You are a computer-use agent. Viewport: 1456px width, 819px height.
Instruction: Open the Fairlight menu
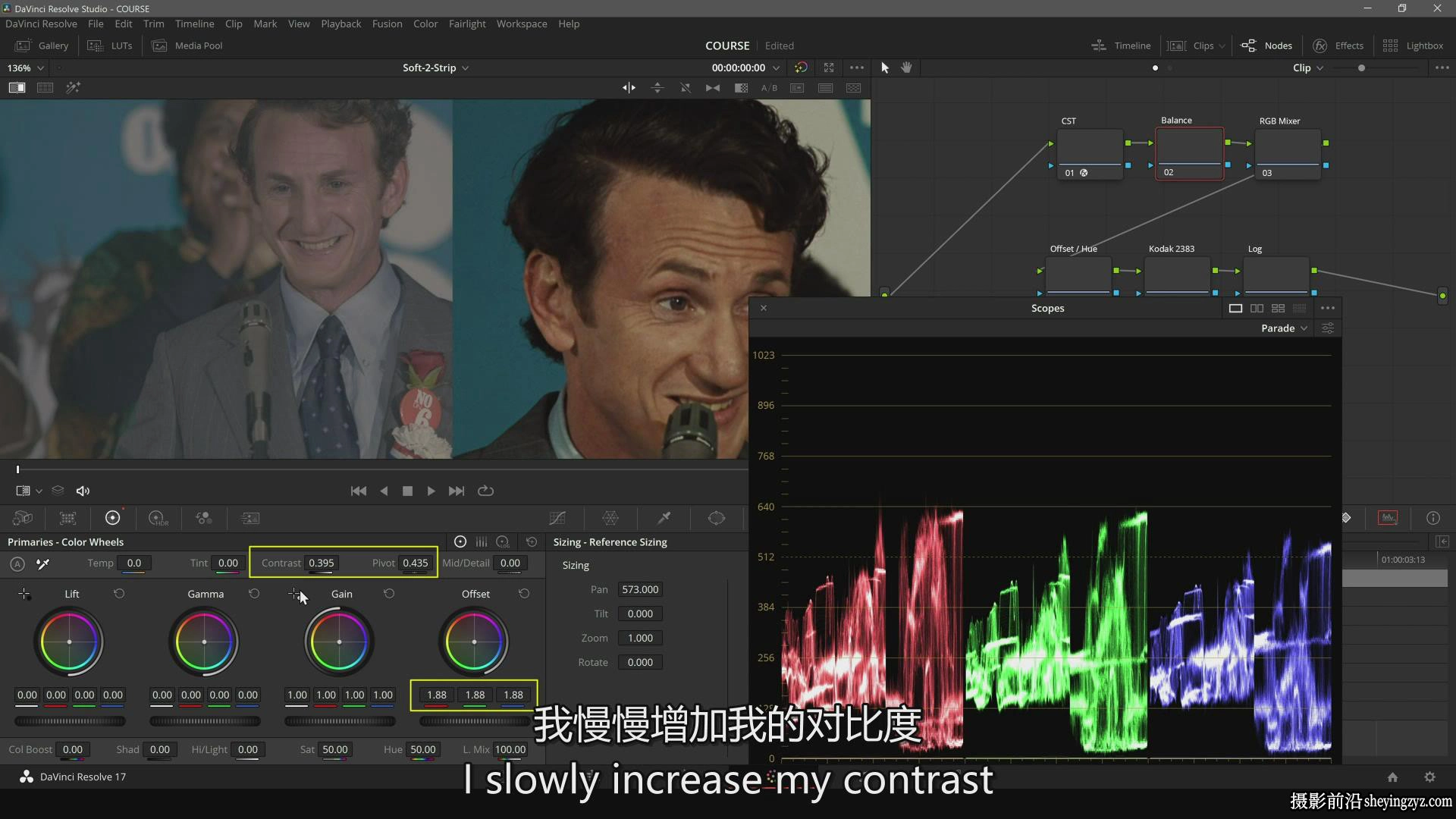[x=467, y=24]
